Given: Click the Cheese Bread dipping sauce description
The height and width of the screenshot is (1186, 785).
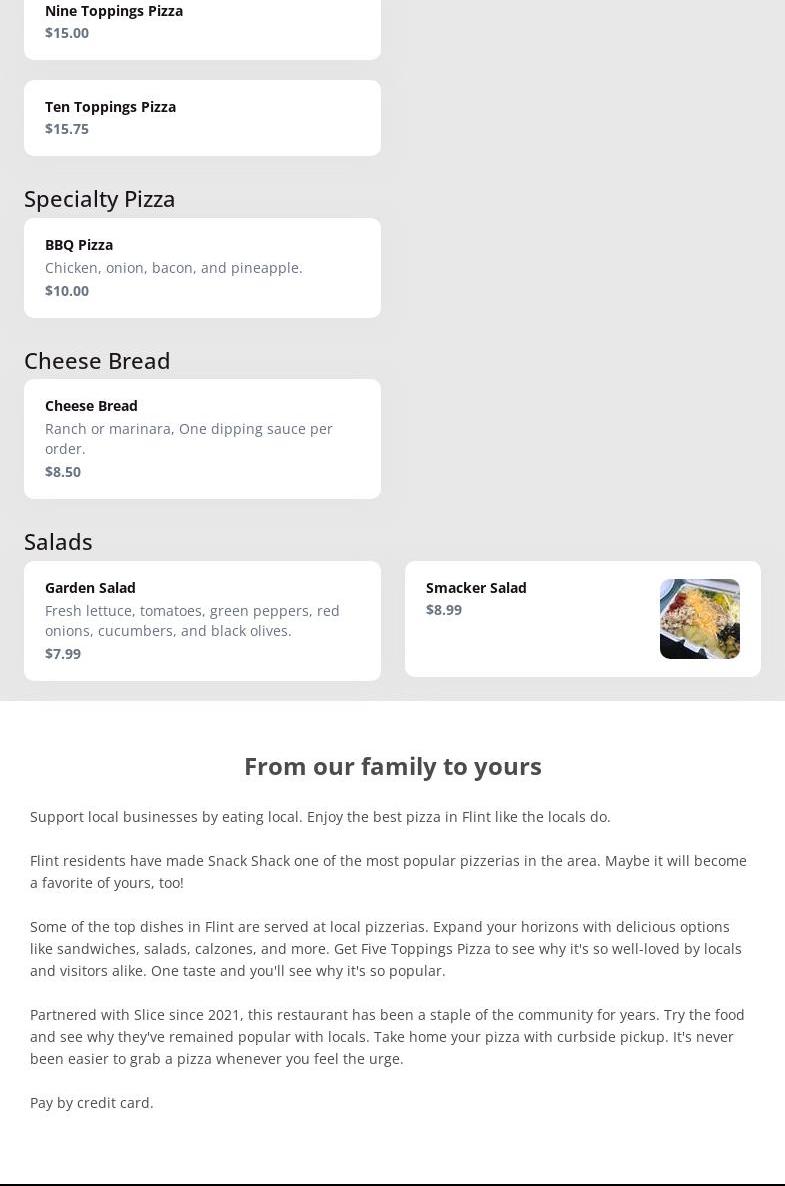Looking at the screenshot, I should tap(188, 439).
